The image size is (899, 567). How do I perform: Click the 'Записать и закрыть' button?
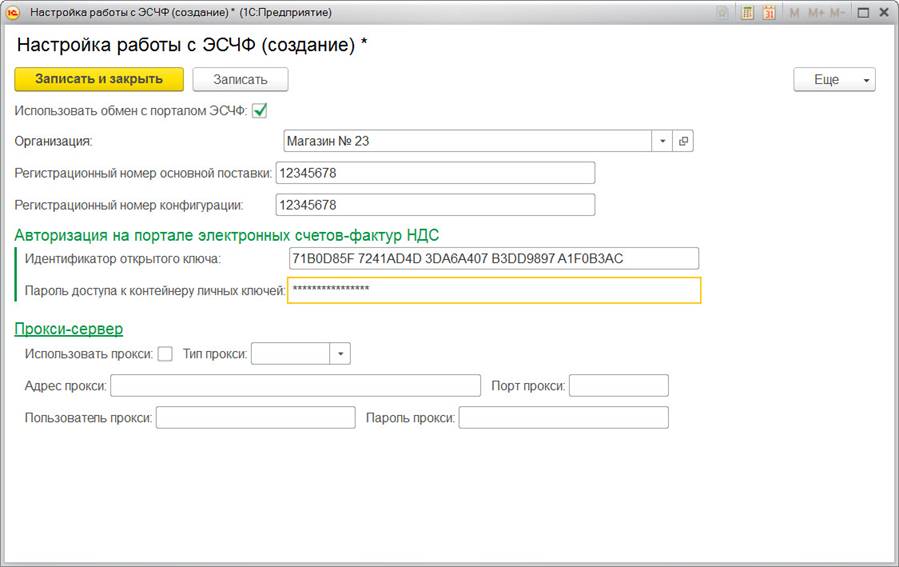pos(99,79)
